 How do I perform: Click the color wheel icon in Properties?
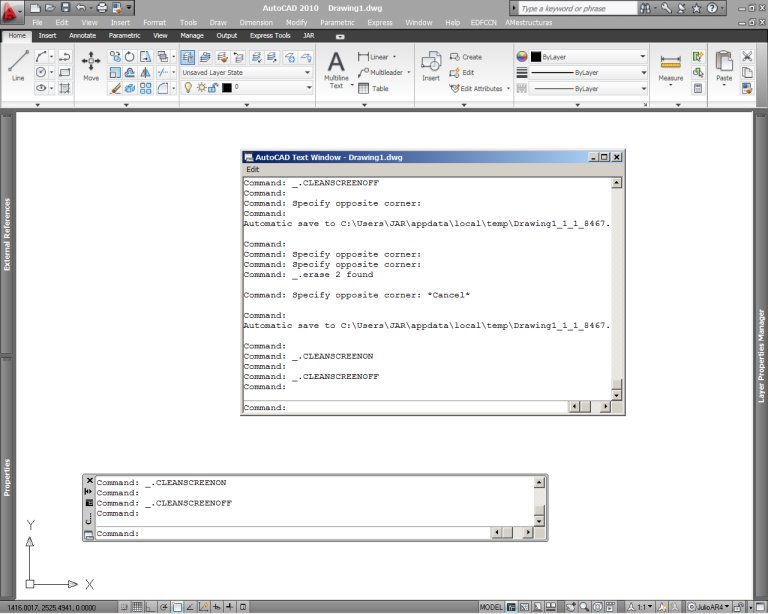click(x=522, y=57)
